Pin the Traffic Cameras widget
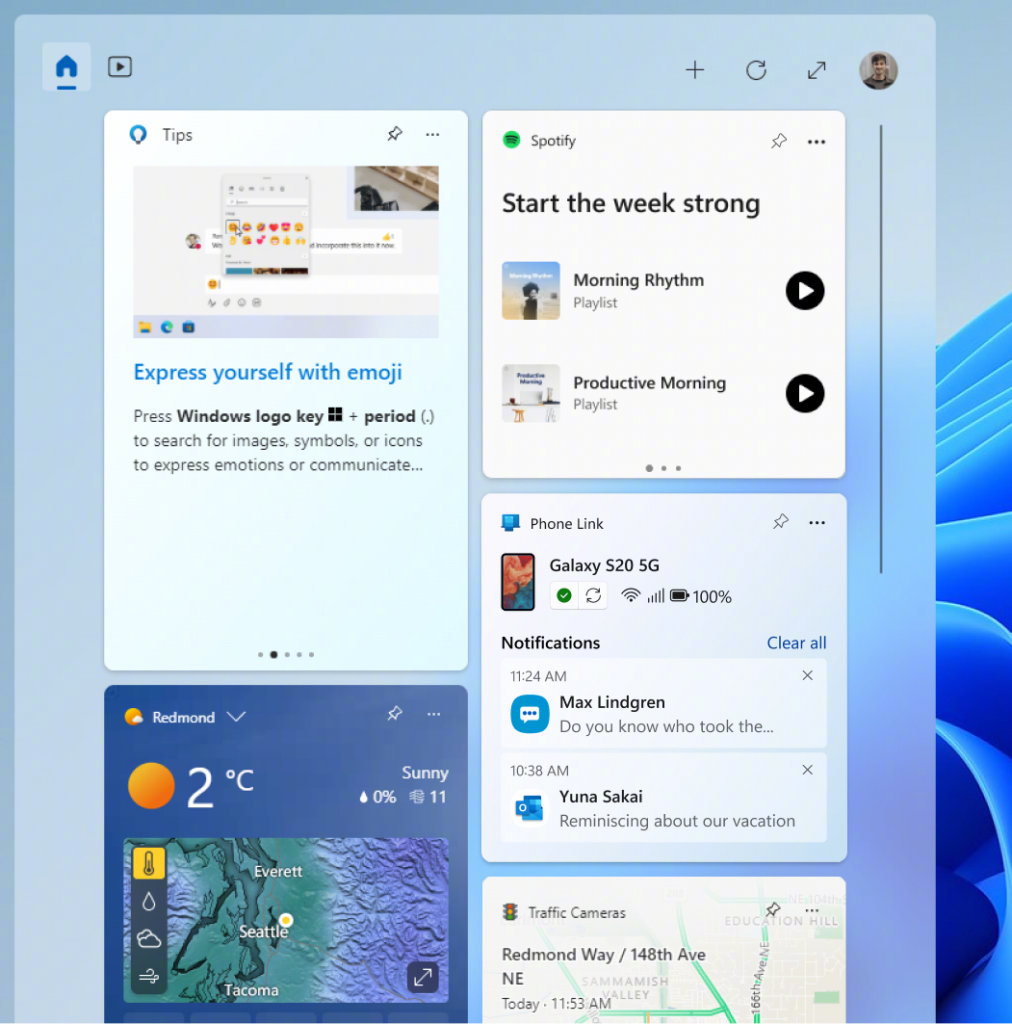 (772, 910)
